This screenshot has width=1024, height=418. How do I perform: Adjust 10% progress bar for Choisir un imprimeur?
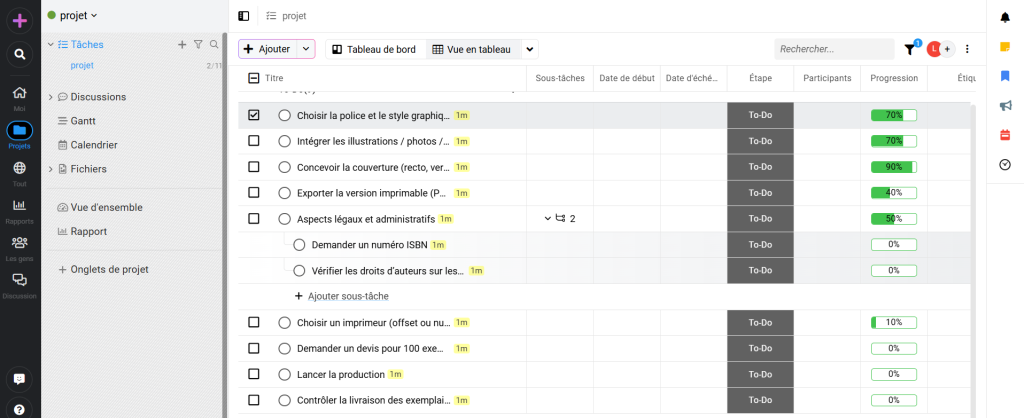893,322
